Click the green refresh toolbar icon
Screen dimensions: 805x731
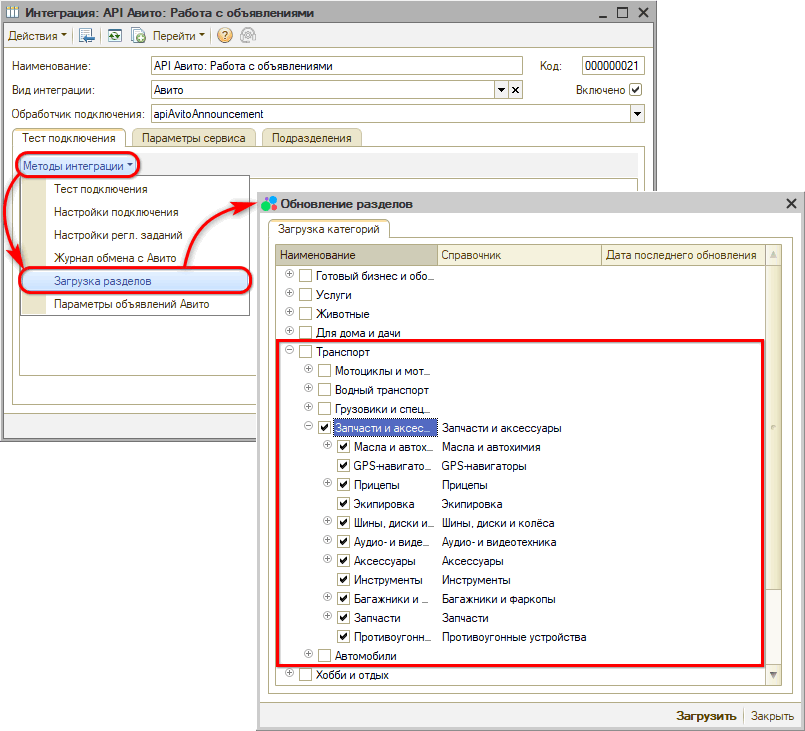[115, 36]
